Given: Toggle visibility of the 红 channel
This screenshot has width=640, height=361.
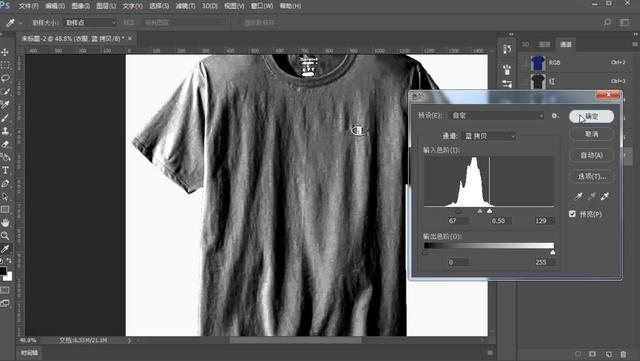Looking at the screenshot, I should (524, 81).
